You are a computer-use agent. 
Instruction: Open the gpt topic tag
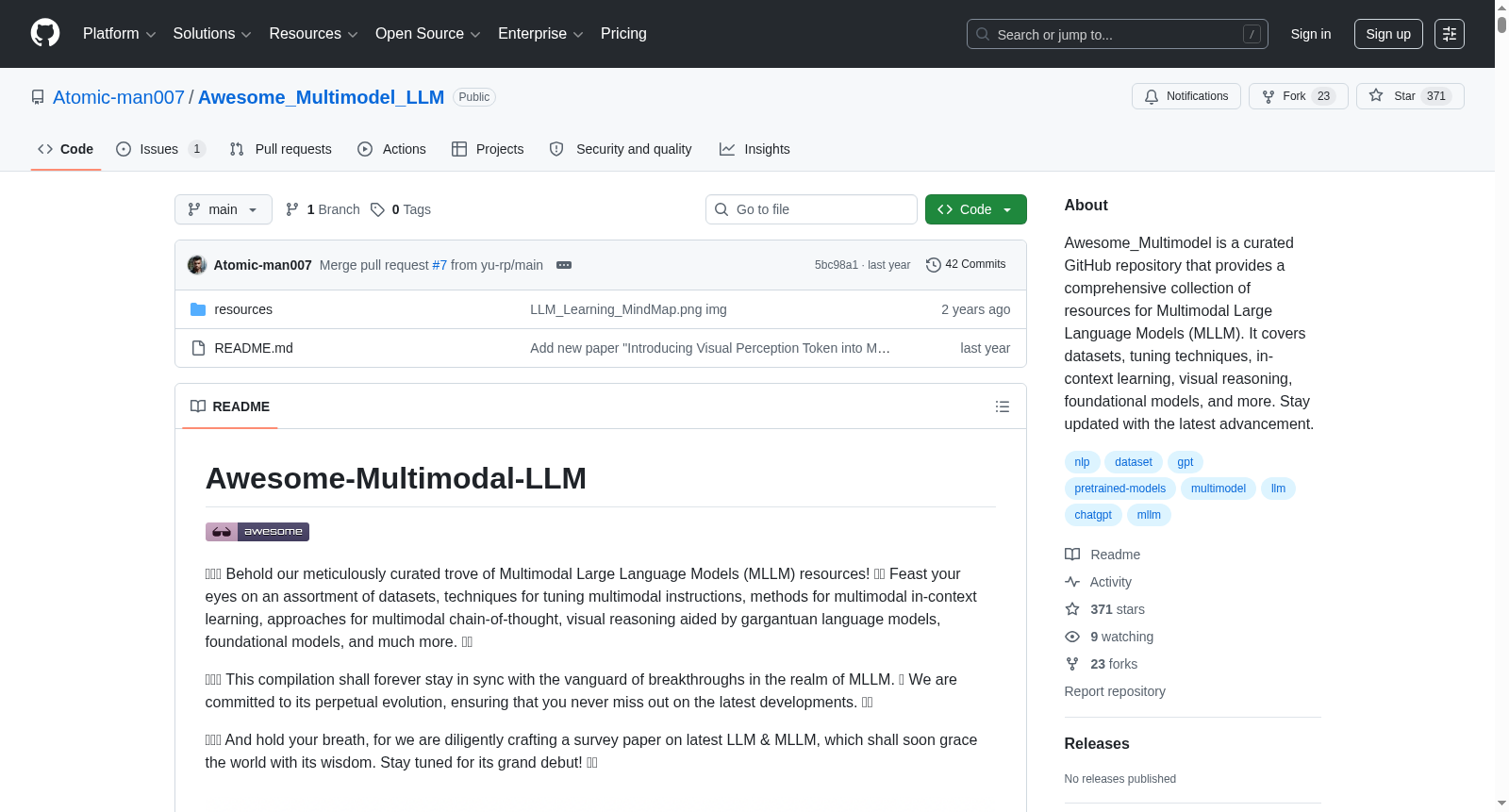click(x=1186, y=462)
